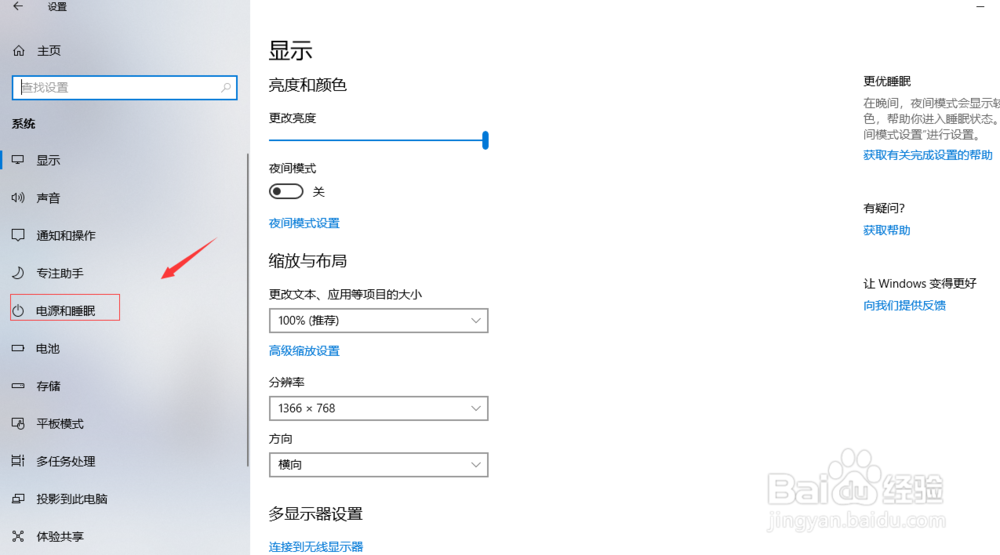
Task: Open Night light settings (夜间模式设置) link
Action: 304,223
